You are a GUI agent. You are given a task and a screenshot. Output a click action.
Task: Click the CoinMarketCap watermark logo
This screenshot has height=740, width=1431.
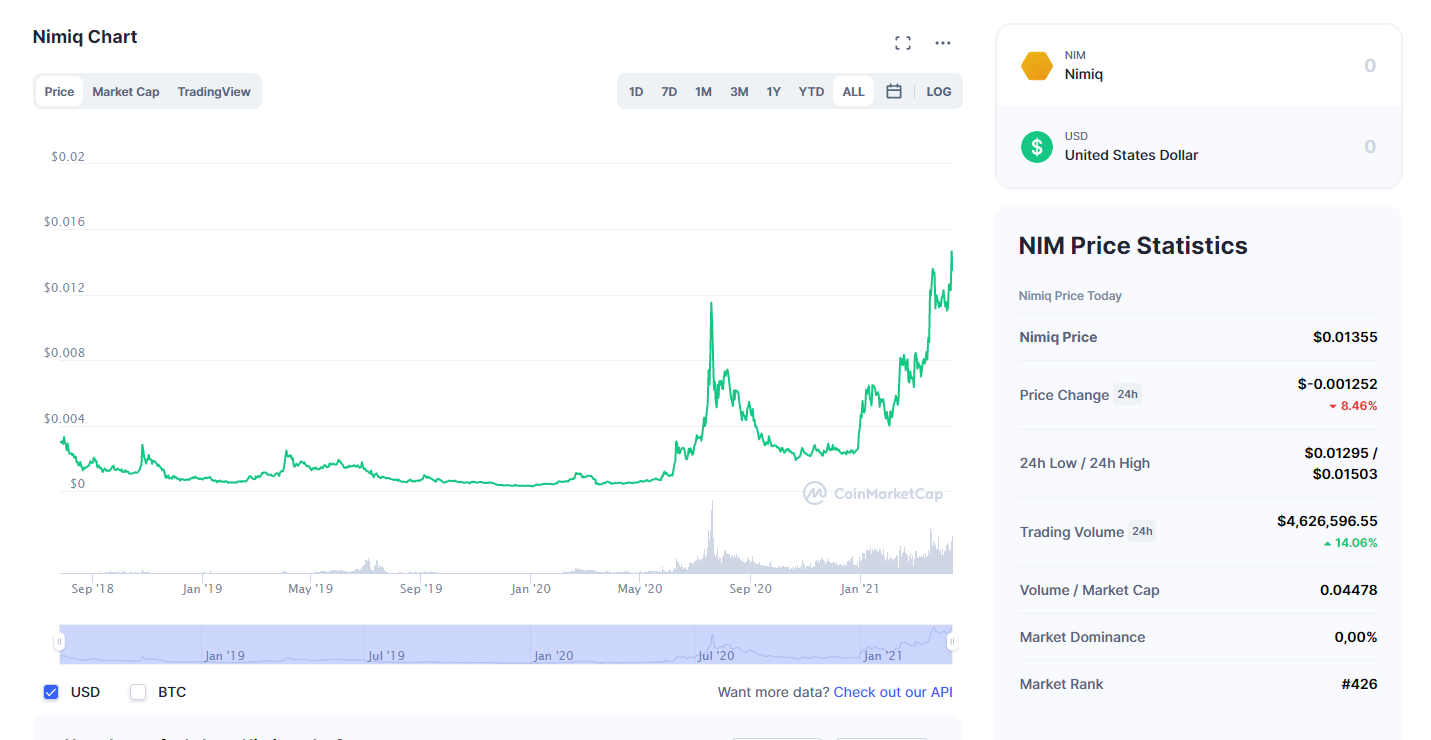pyautogui.click(x=874, y=493)
